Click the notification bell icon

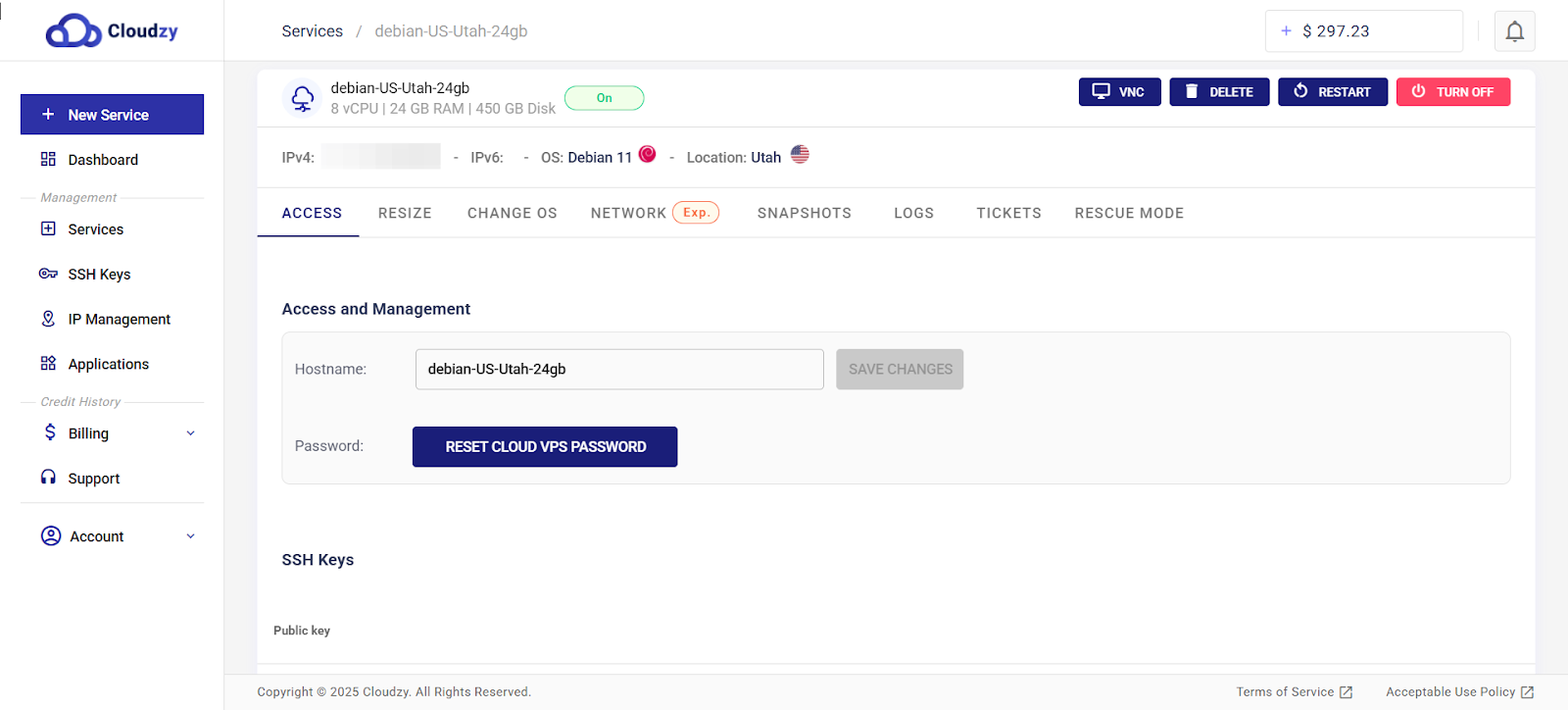click(x=1514, y=31)
